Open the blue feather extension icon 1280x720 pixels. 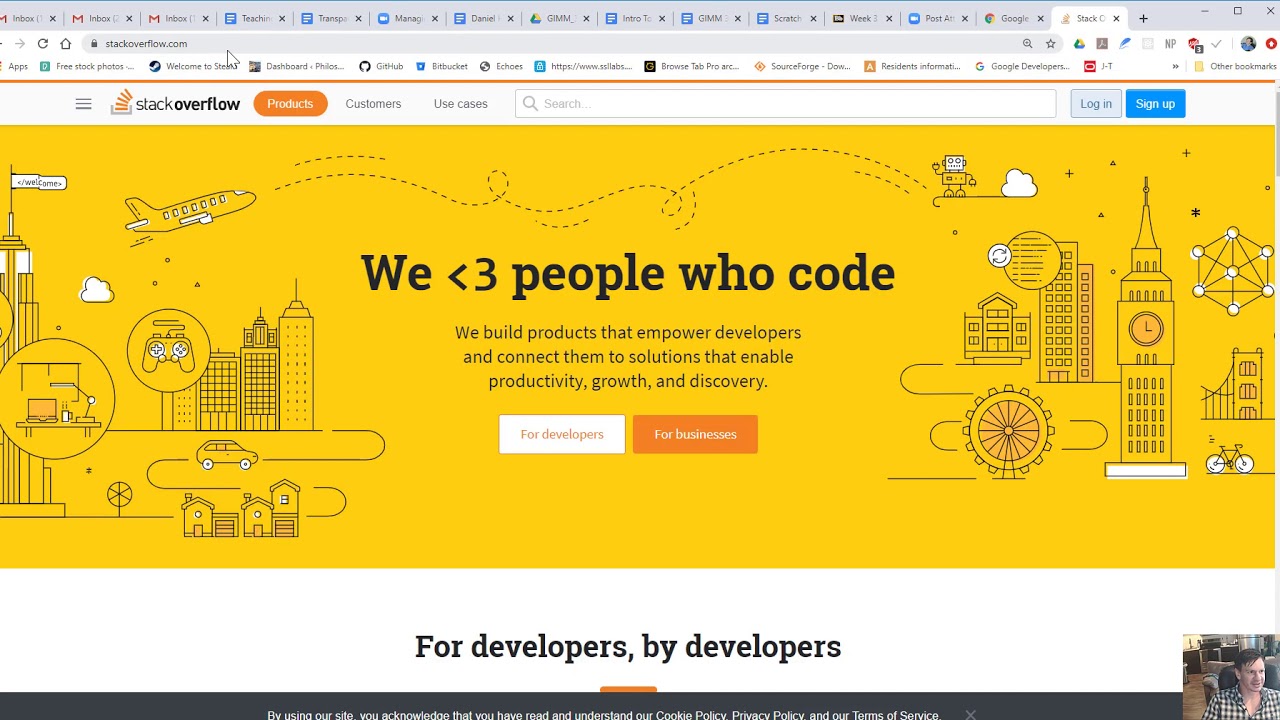click(x=1125, y=44)
